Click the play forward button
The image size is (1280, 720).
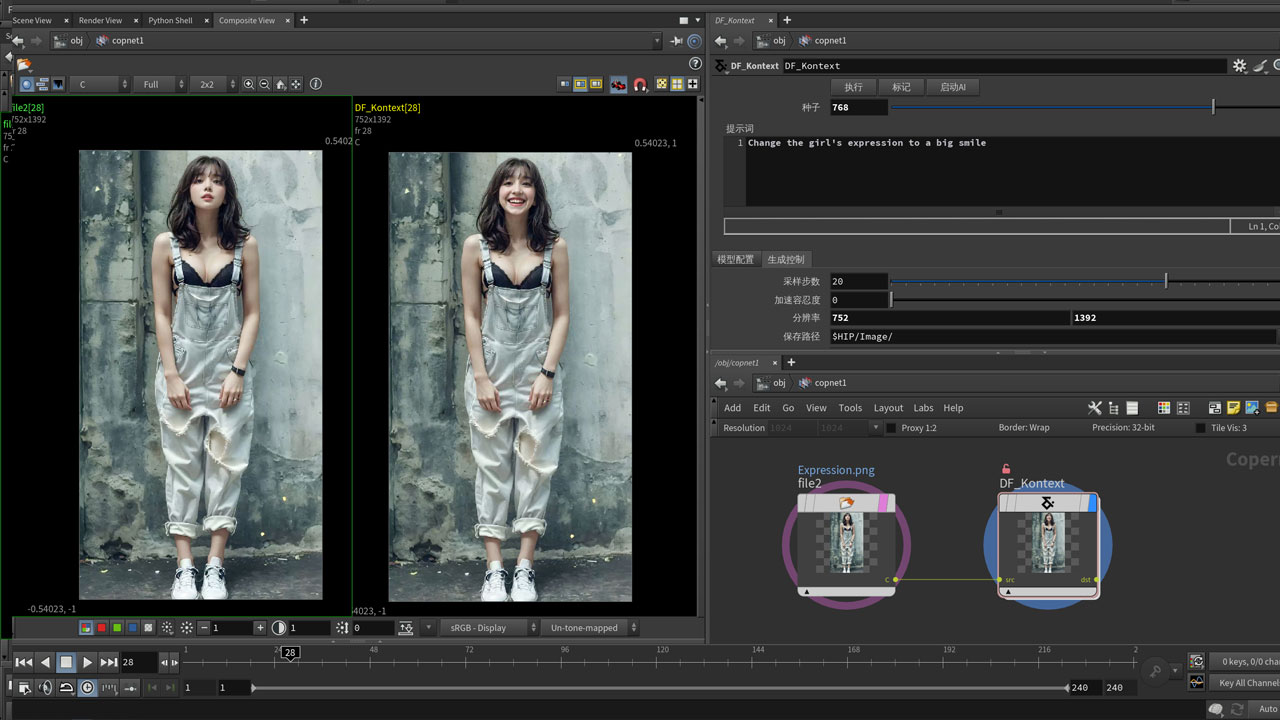[87, 662]
